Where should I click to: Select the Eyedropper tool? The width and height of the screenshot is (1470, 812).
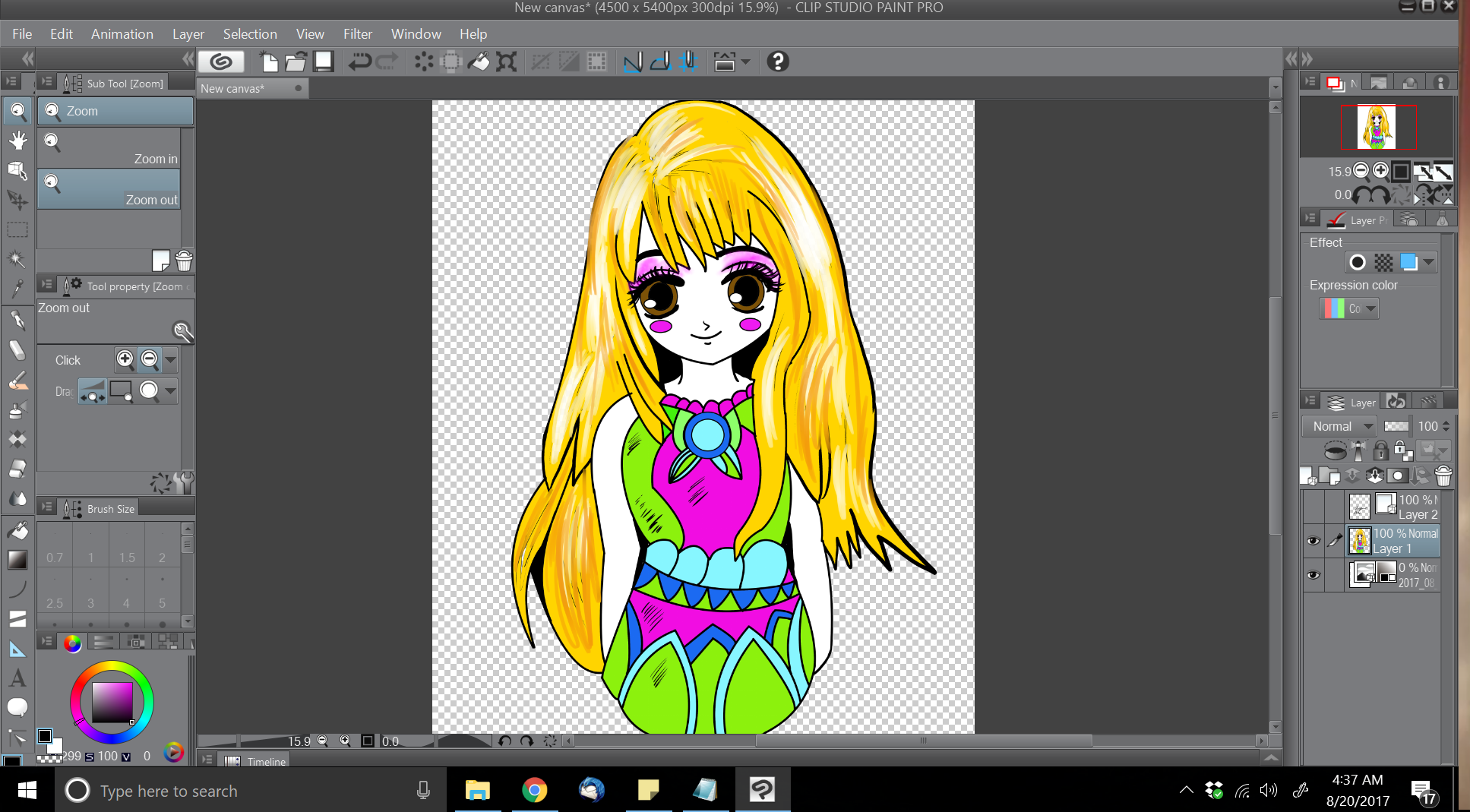click(x=17, y=289)
